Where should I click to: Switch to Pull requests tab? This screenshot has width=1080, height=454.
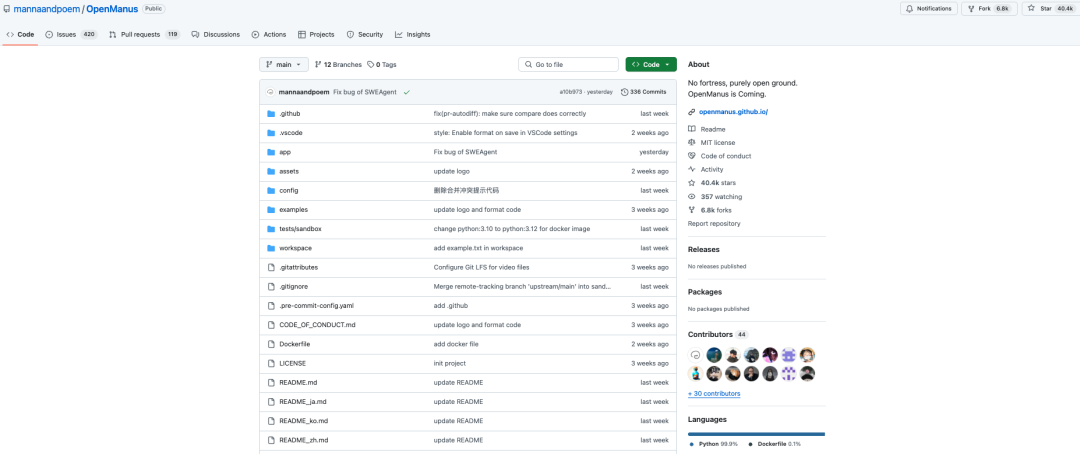tap(144, 34)
